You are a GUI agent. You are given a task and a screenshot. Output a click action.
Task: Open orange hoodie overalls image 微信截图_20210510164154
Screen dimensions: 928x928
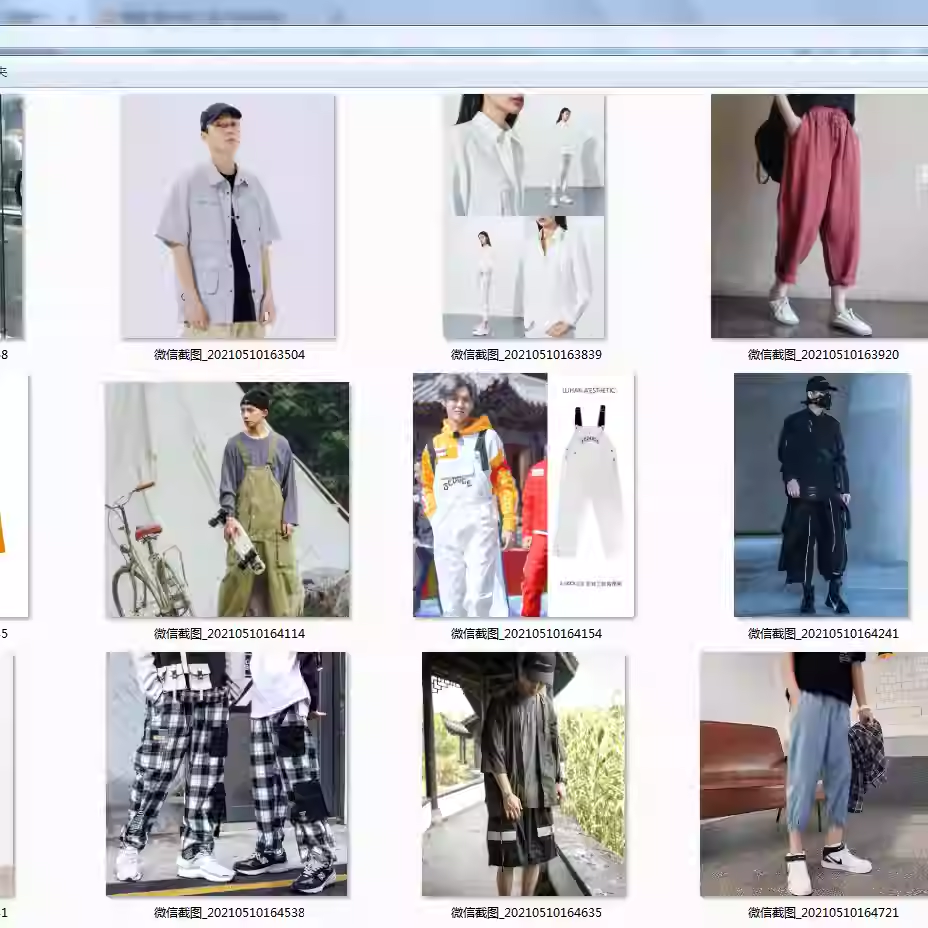[x=523, y=494]
